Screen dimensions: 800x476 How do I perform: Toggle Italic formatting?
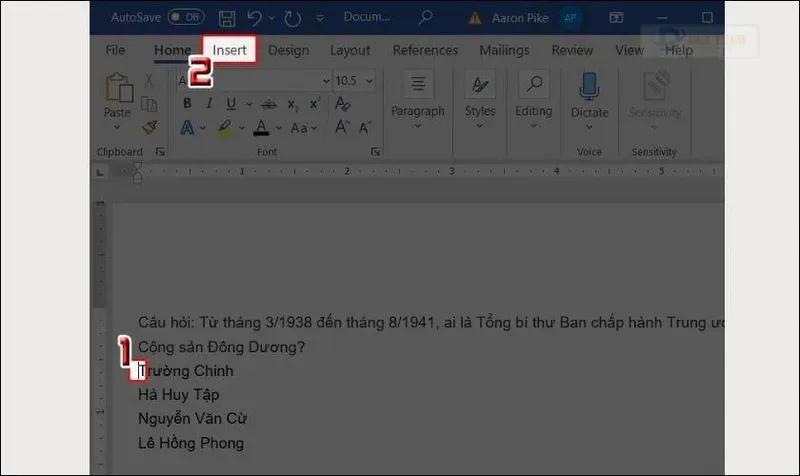(209, 104)
